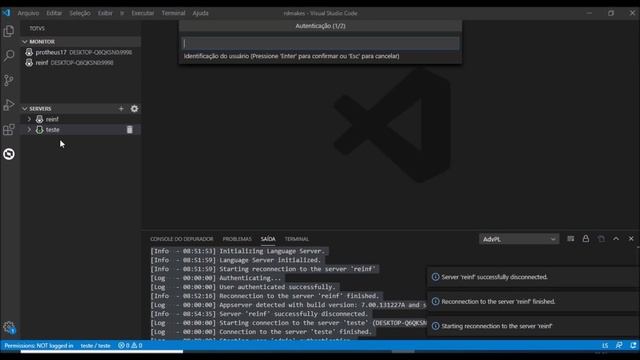Clear the output panel
Viewport: 640px width, 360px height.
point(571,239)
